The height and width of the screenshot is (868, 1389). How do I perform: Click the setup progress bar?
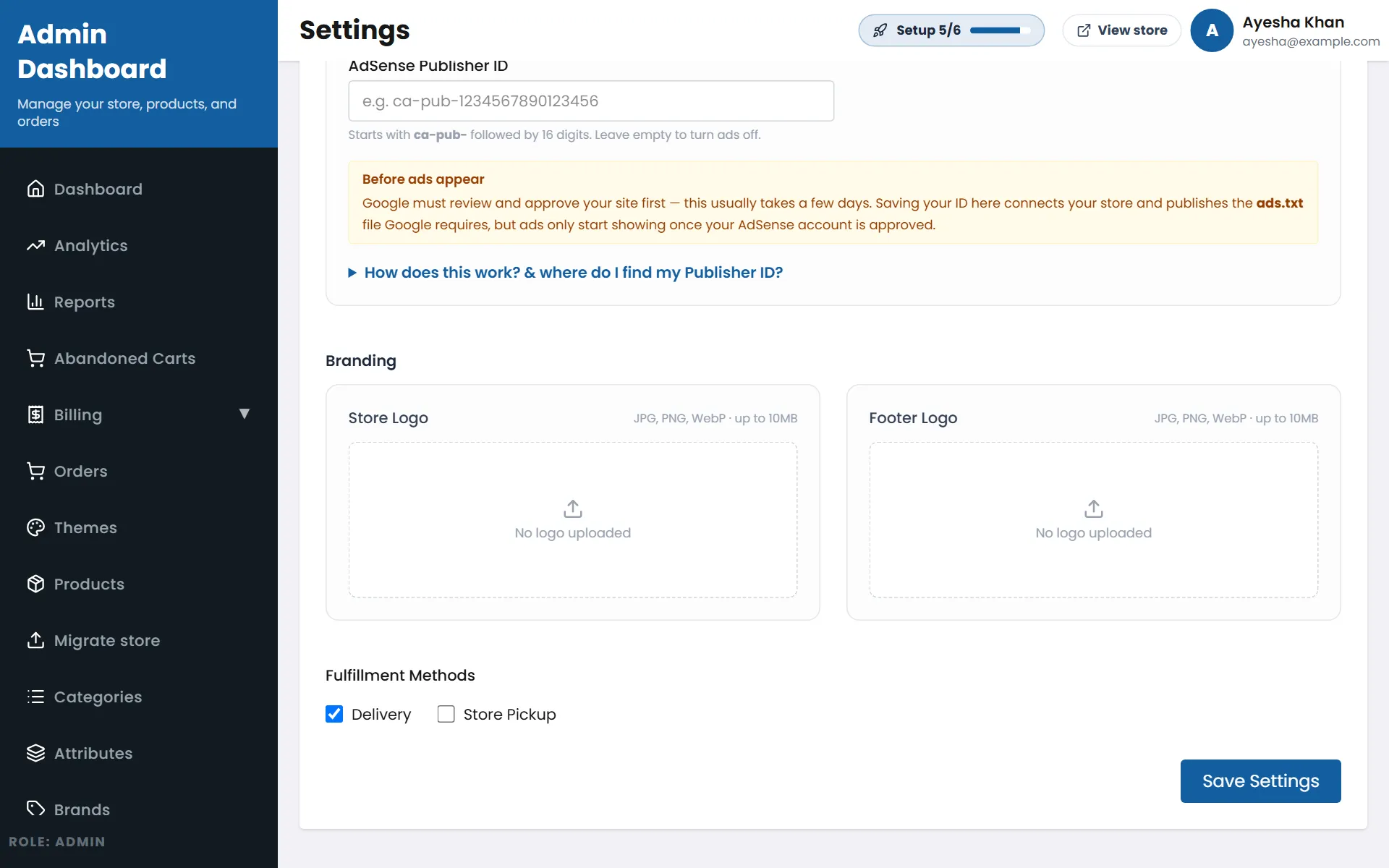click(1001, 30)
